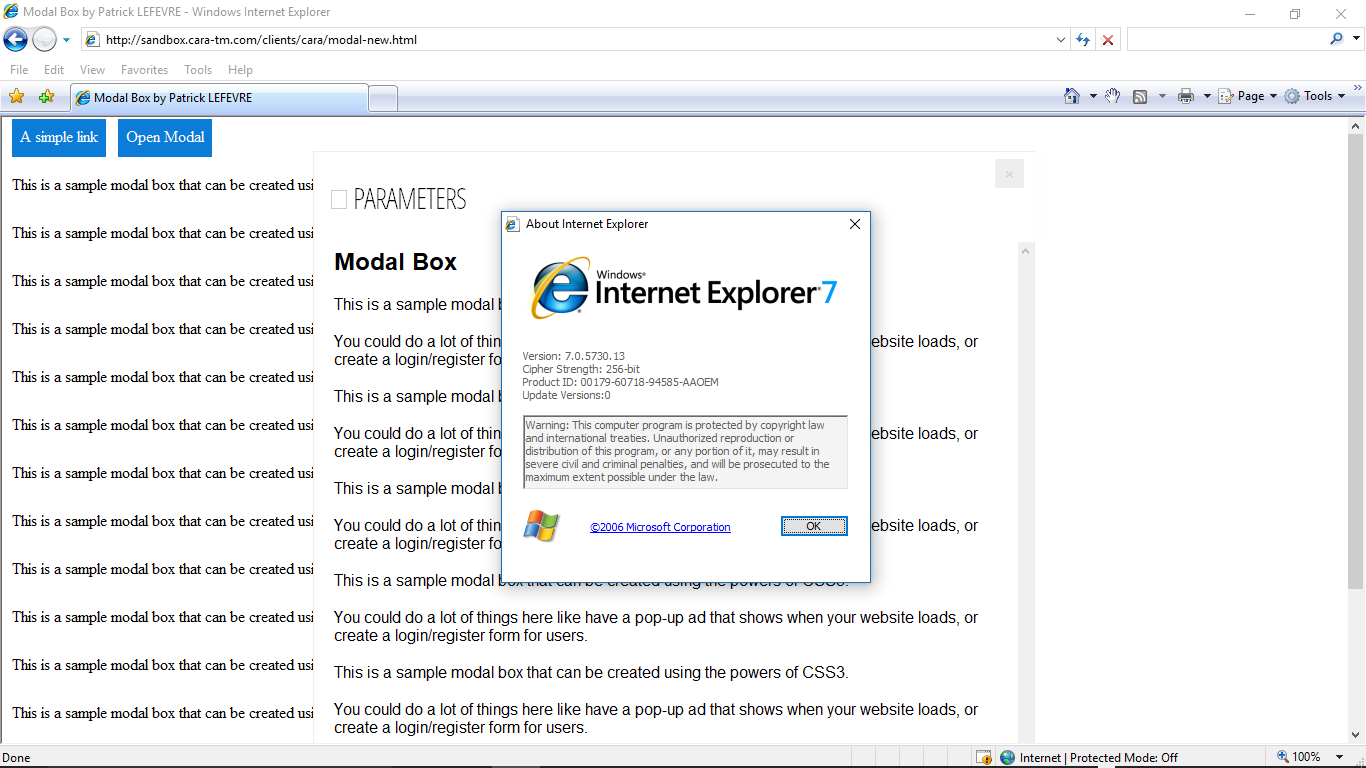Image resolution: width=1366 pixels, height=768 pixels.
Task: Click the Product ID text line
Action: tap(620, 382)
